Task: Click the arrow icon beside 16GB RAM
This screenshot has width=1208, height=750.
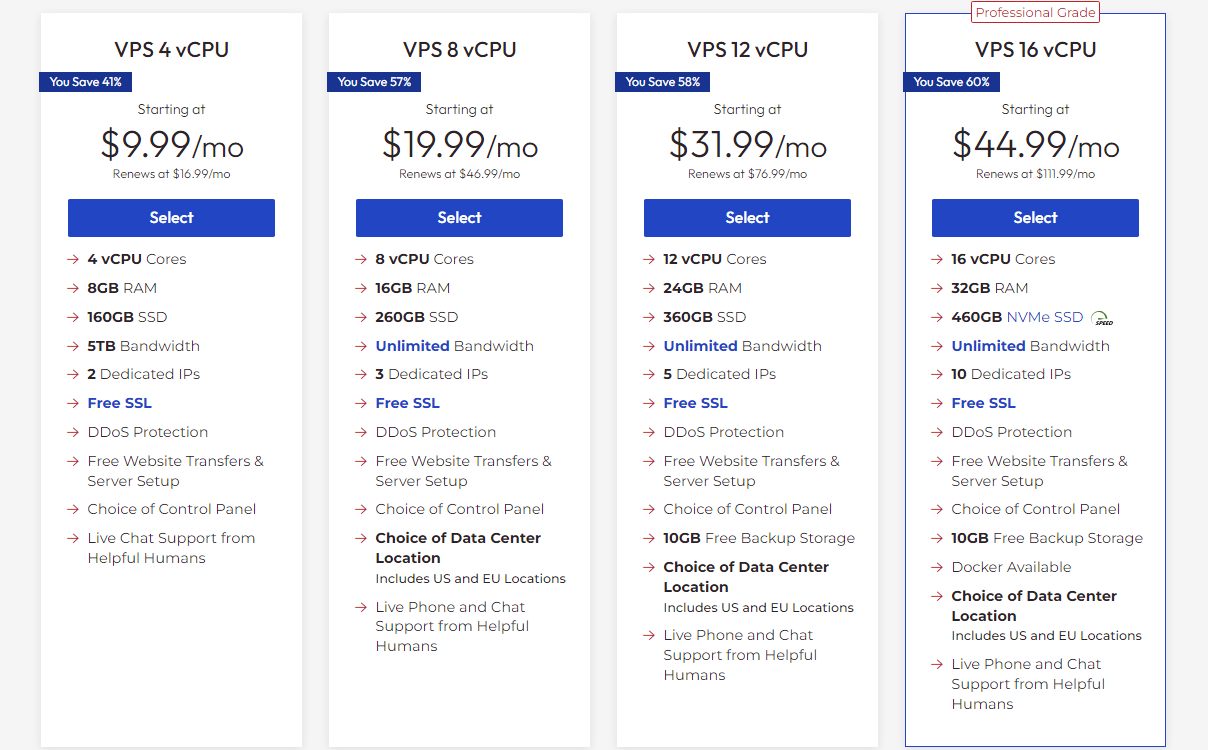Action: (361, 288)
